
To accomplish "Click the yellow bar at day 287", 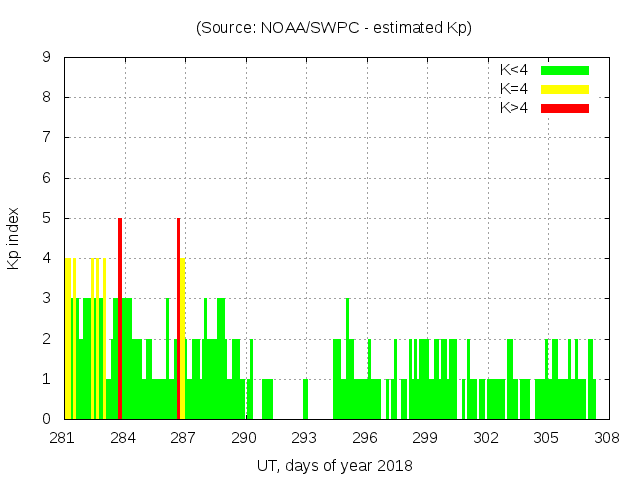I will [183, 338].
